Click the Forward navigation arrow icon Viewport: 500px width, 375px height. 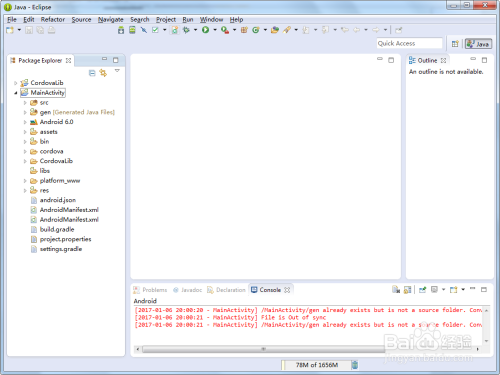pyautogui.click(x=376, y=30)
